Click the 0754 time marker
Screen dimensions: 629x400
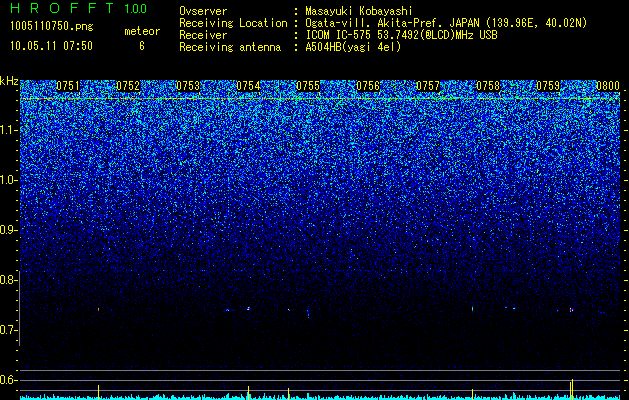click(x=248, y=86)
